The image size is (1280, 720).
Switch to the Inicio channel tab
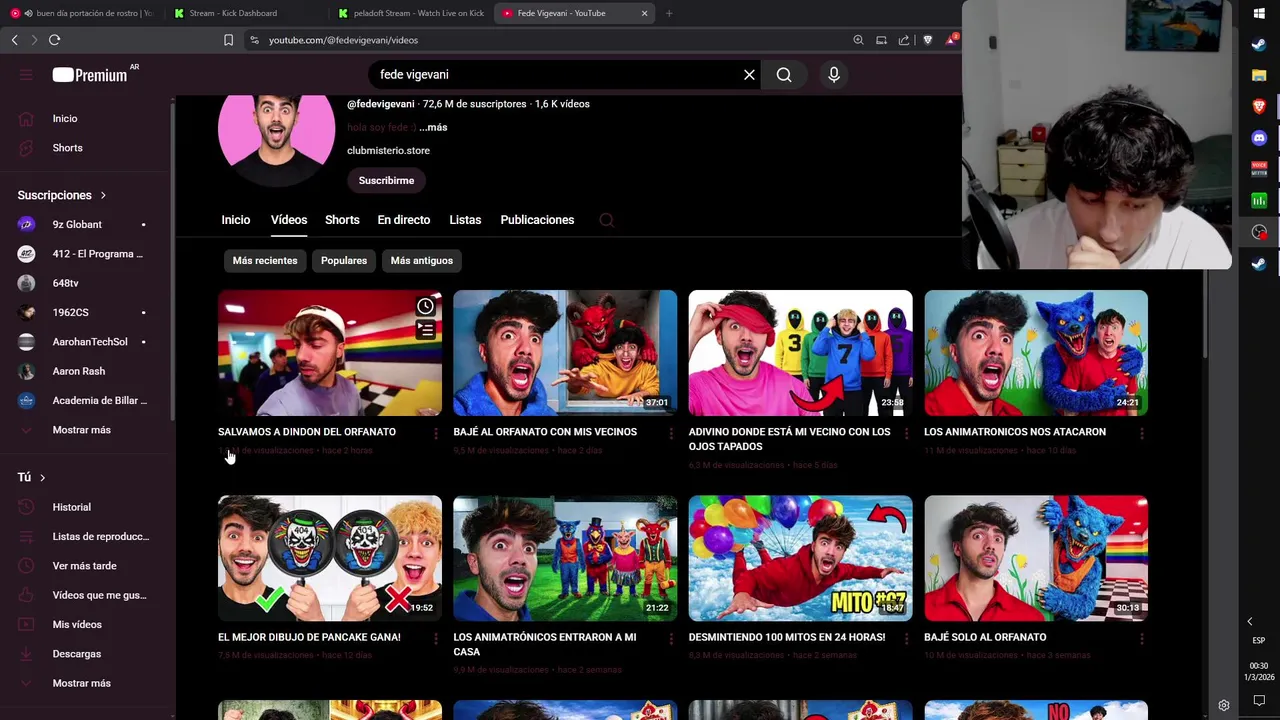point(236,220)
